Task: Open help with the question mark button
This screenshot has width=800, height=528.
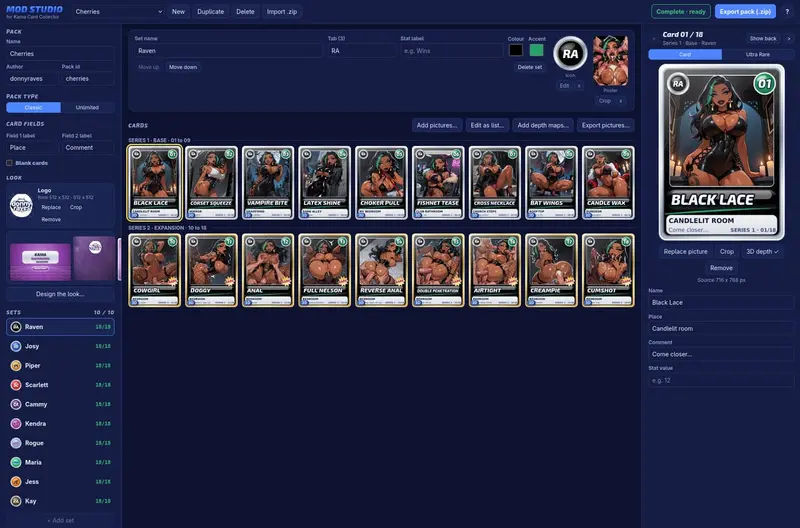Action: click(x=787, y=11)
